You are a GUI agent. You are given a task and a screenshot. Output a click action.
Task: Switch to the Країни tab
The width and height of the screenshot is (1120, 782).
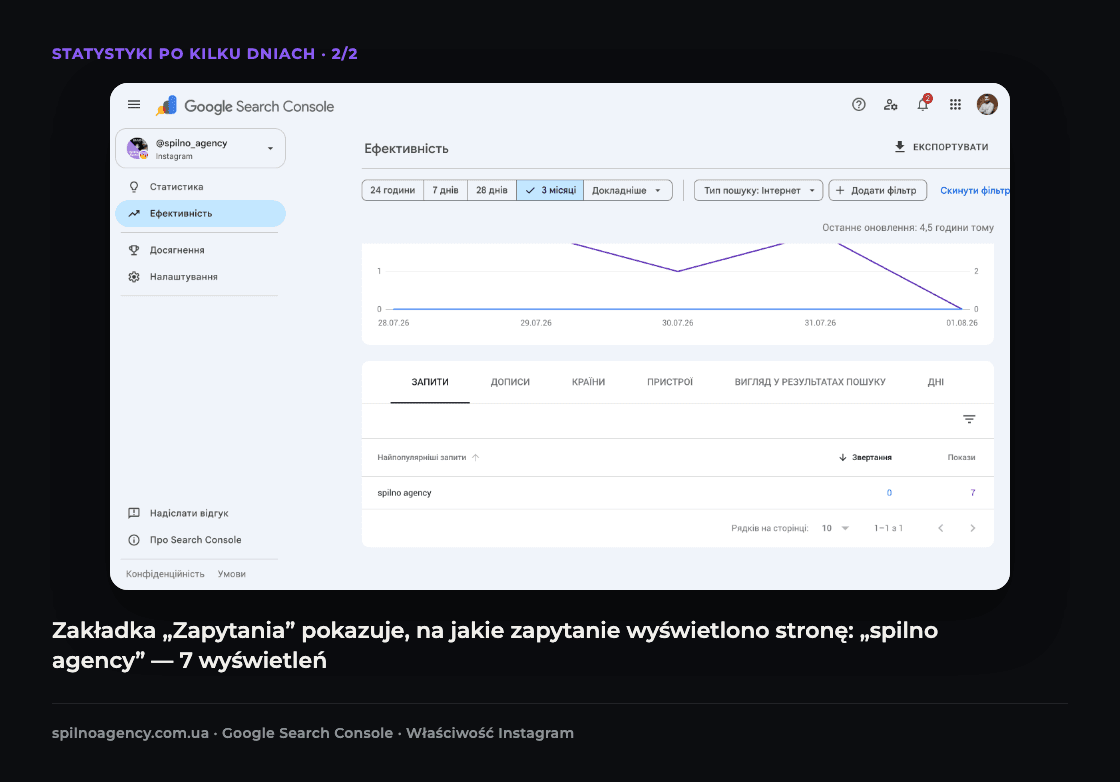coord(589,382)
